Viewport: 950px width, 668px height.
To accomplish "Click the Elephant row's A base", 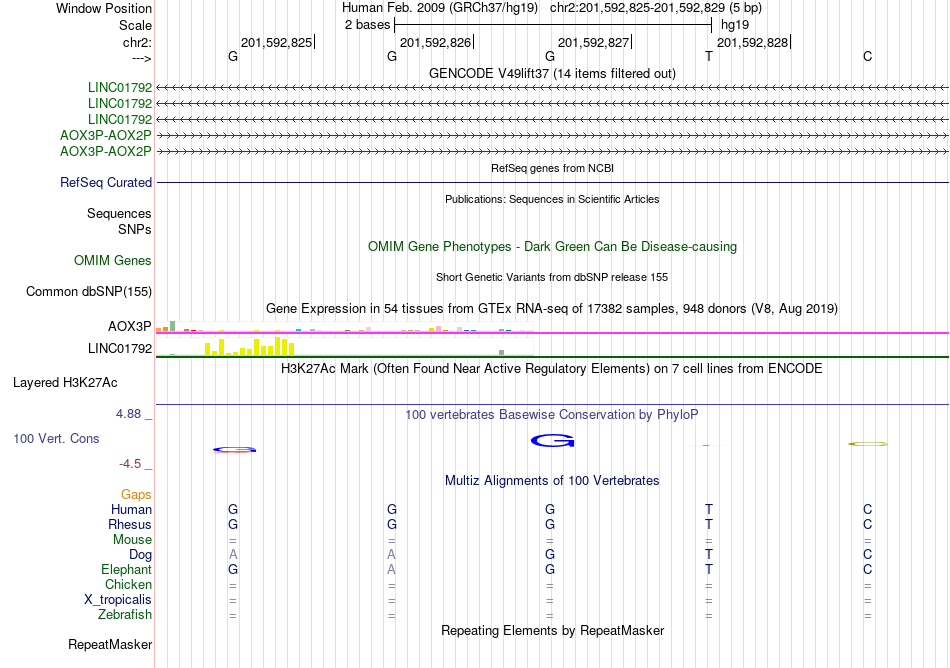I will tap(391, 569).
